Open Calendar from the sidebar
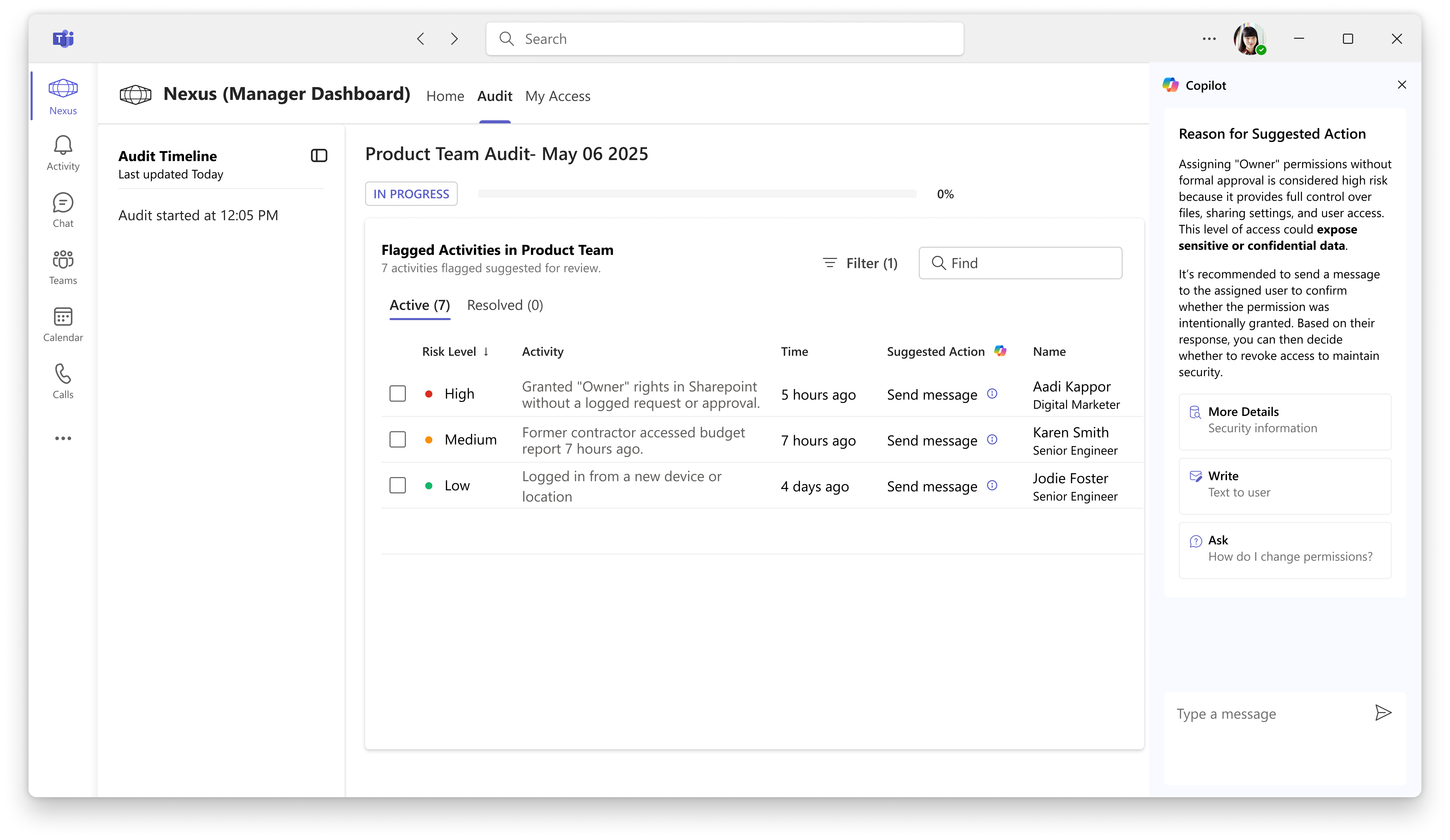1450x840 pixels. 63,324
